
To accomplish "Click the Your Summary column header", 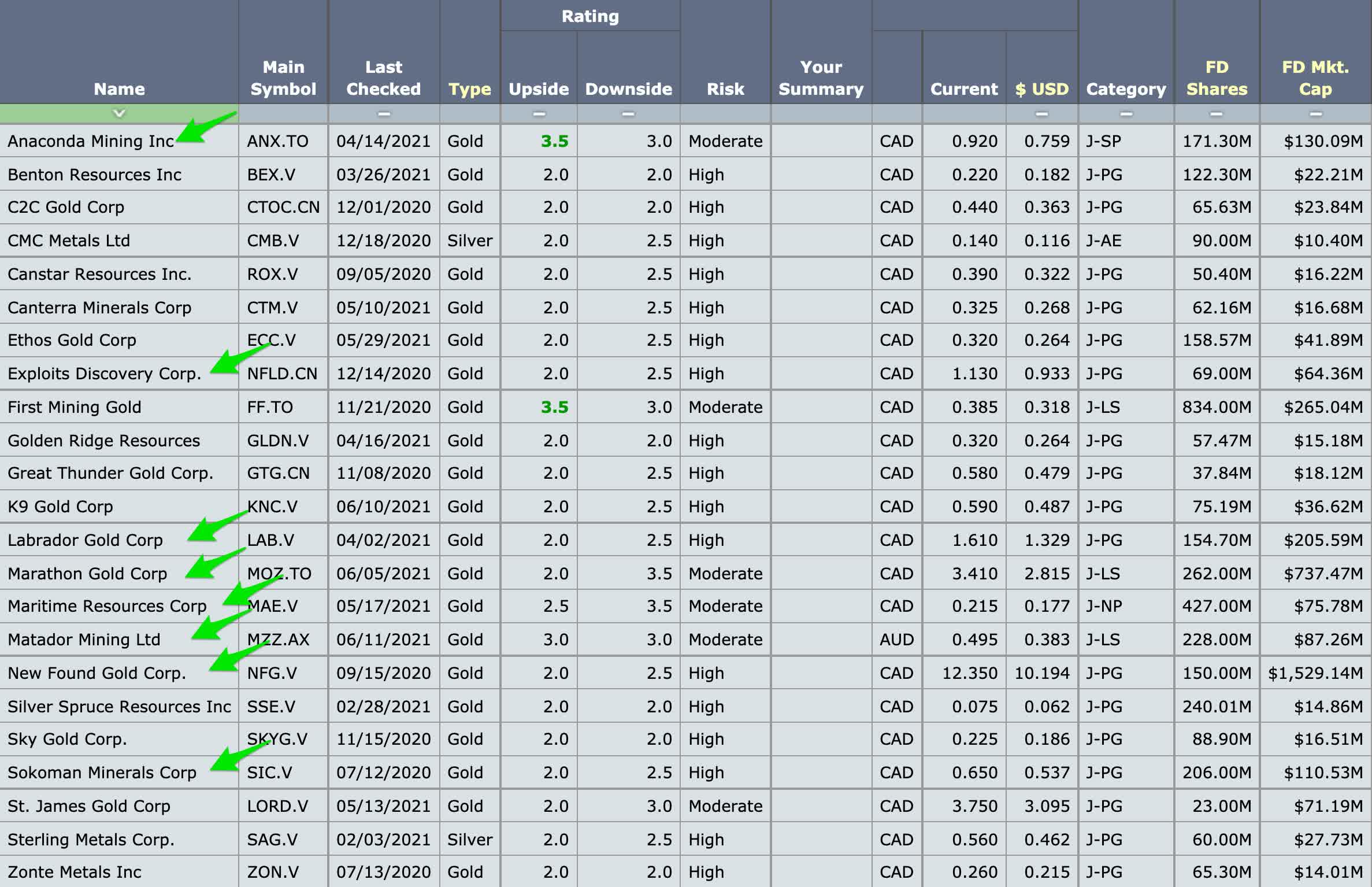I will (x=821, y=77).
